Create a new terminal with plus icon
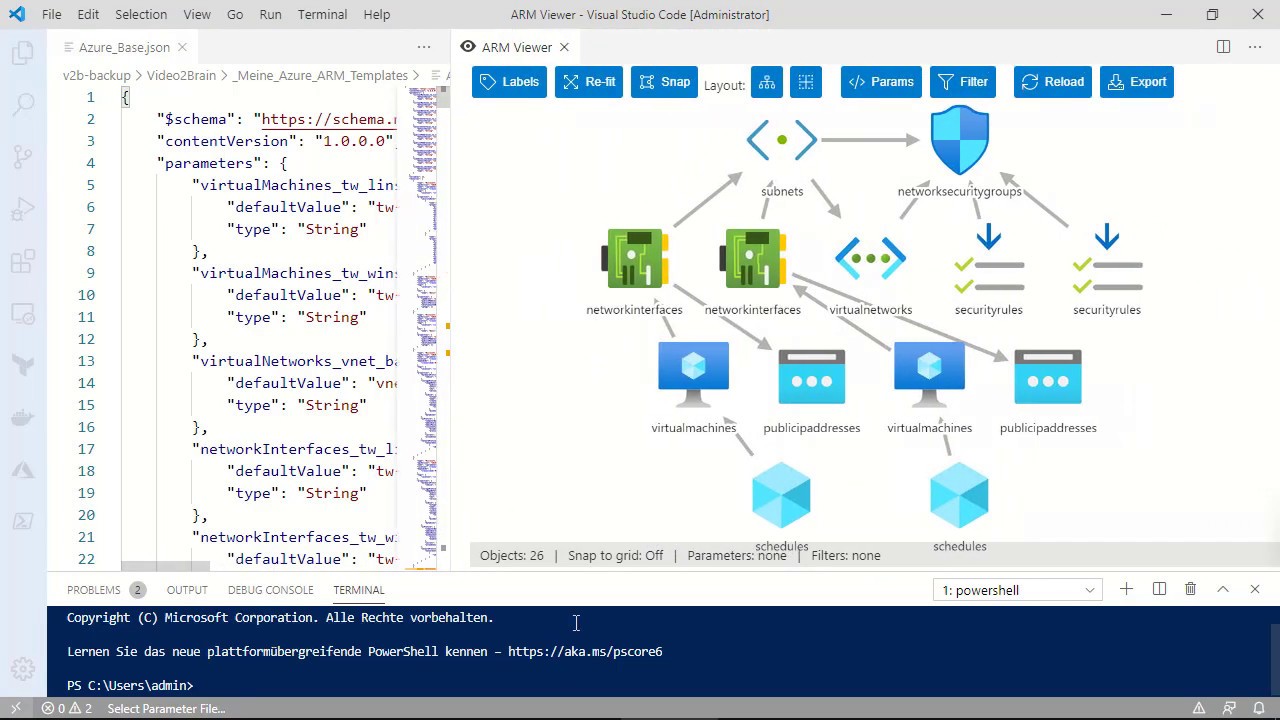Screen dimensions: 1280x720 (1126, 589)
